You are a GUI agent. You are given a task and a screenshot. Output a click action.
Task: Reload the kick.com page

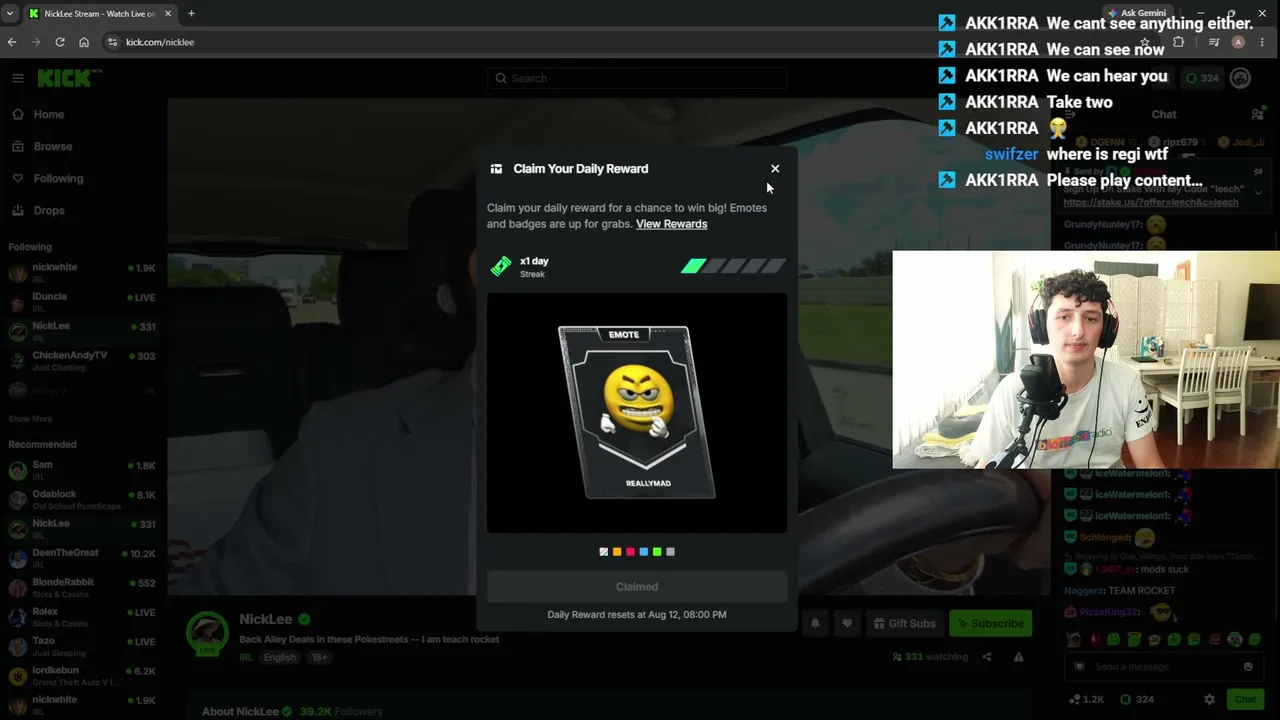(x=60, y=42)
